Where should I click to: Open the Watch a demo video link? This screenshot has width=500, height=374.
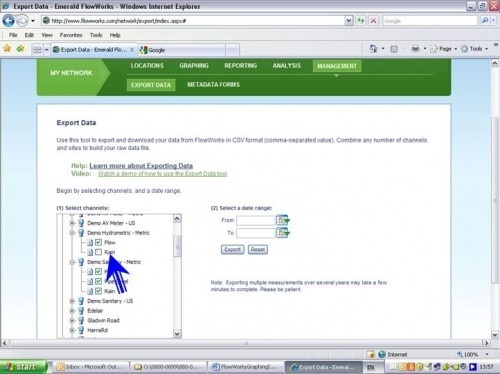(x=162, y=174)
